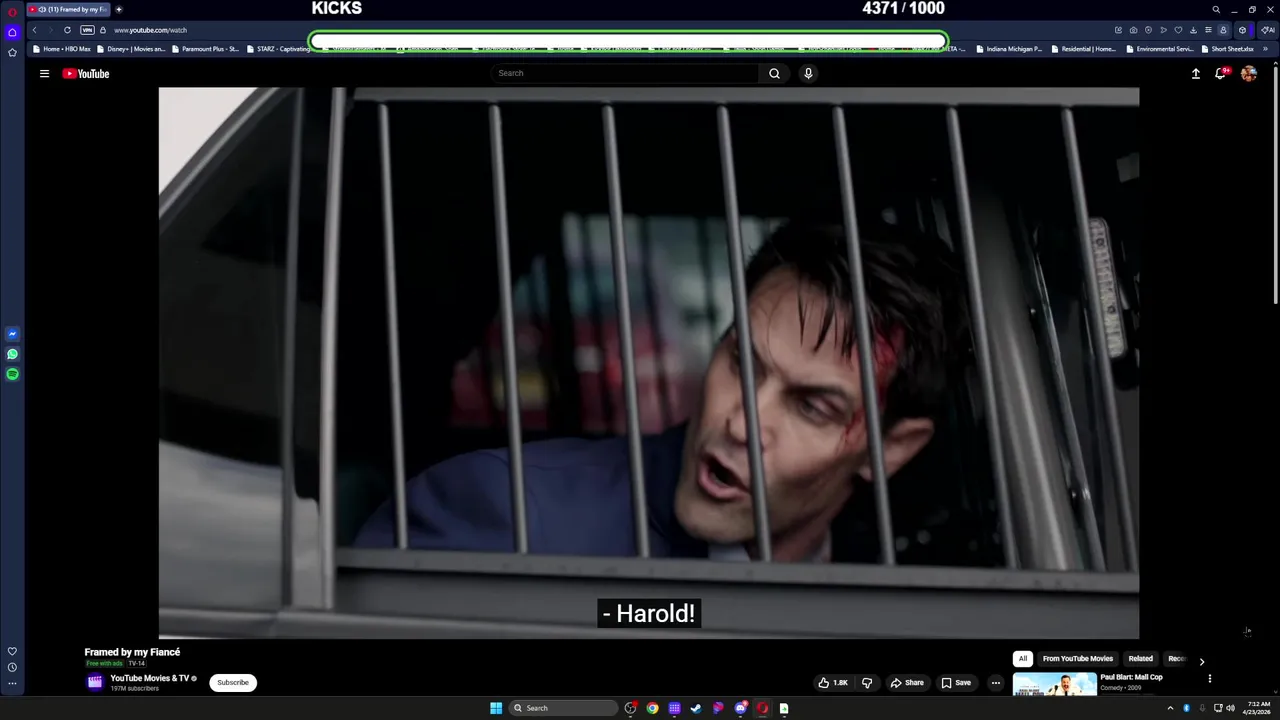Go to the YouTube home logo
The height and width of the screenshot is (720, 1280).
click(x=86, y=73)
